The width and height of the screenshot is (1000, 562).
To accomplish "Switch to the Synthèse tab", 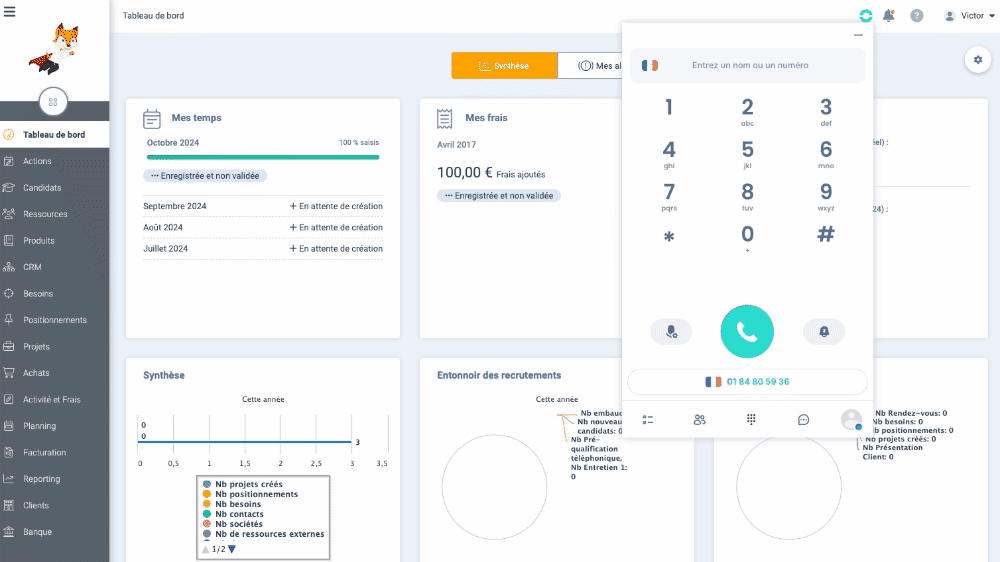I will coord(504,66).
